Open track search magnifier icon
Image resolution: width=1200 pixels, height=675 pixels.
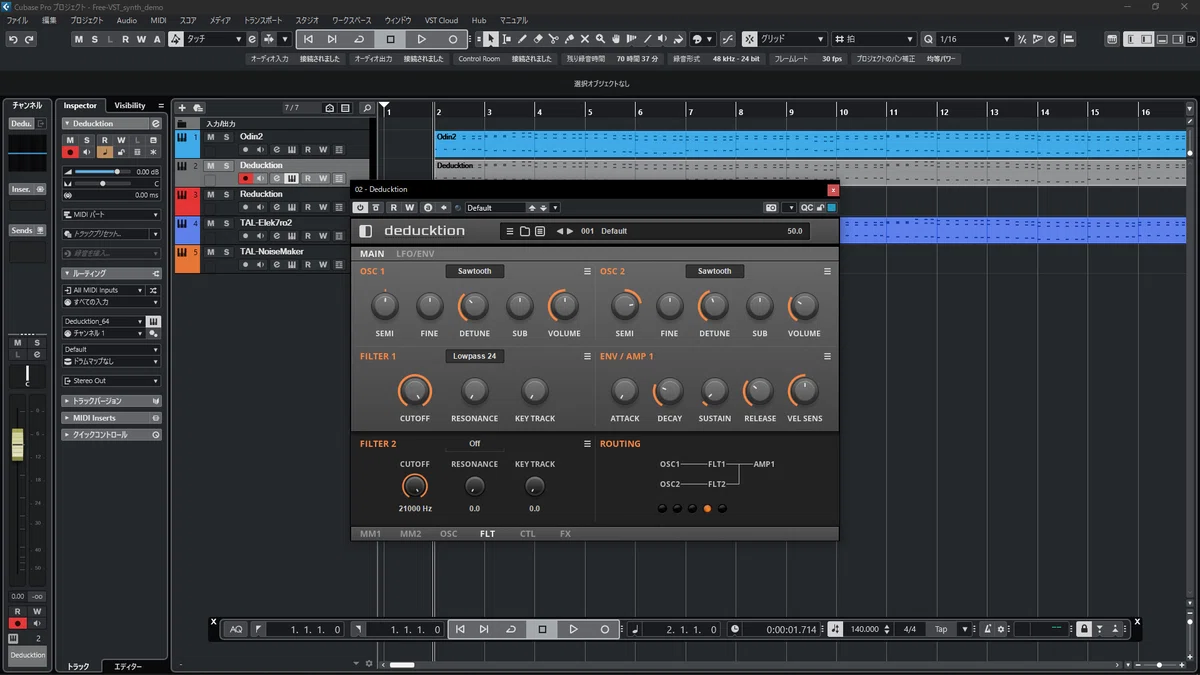click(x=366, y=108)
